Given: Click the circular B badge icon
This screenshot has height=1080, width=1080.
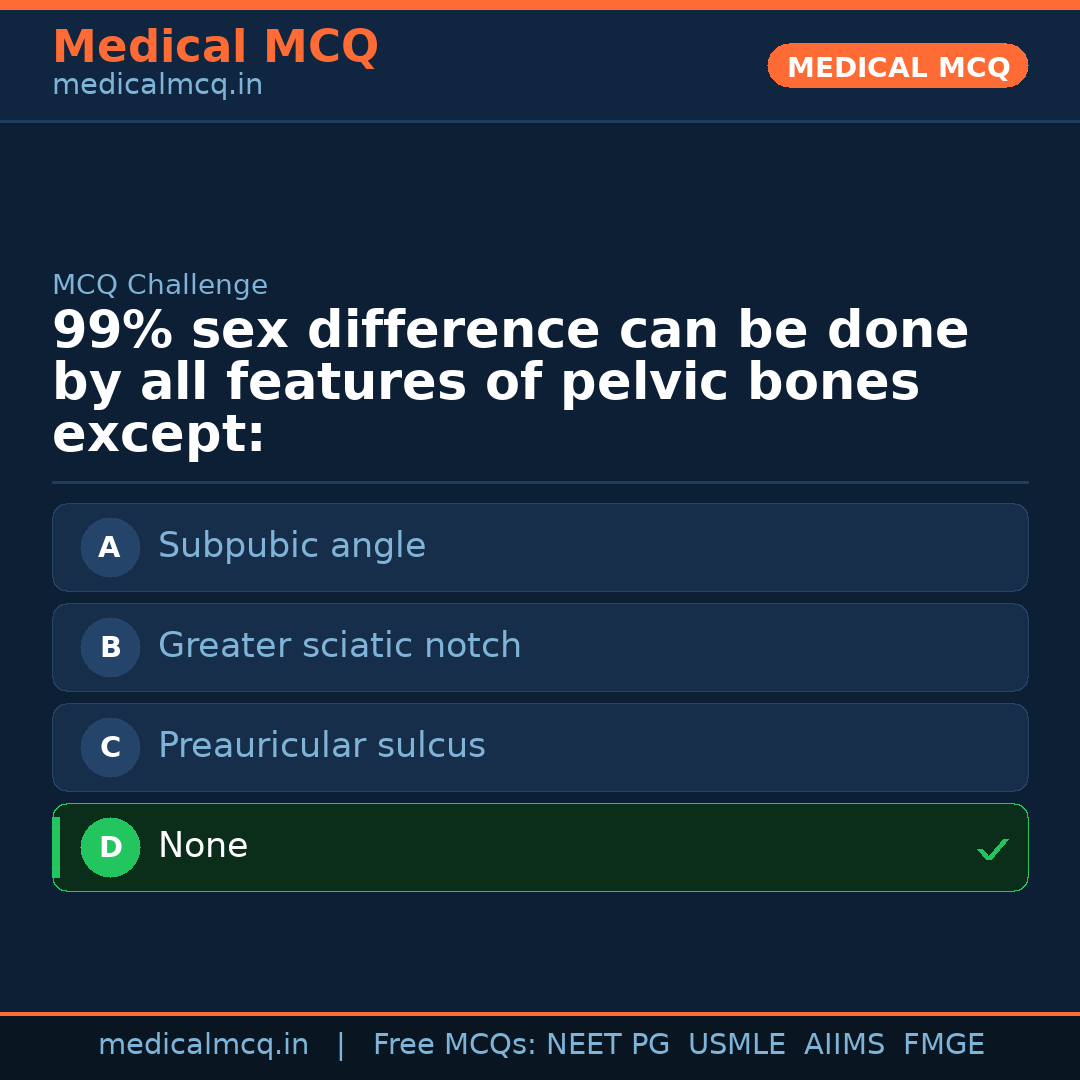Looking at the screenshot, I should 110,647.
